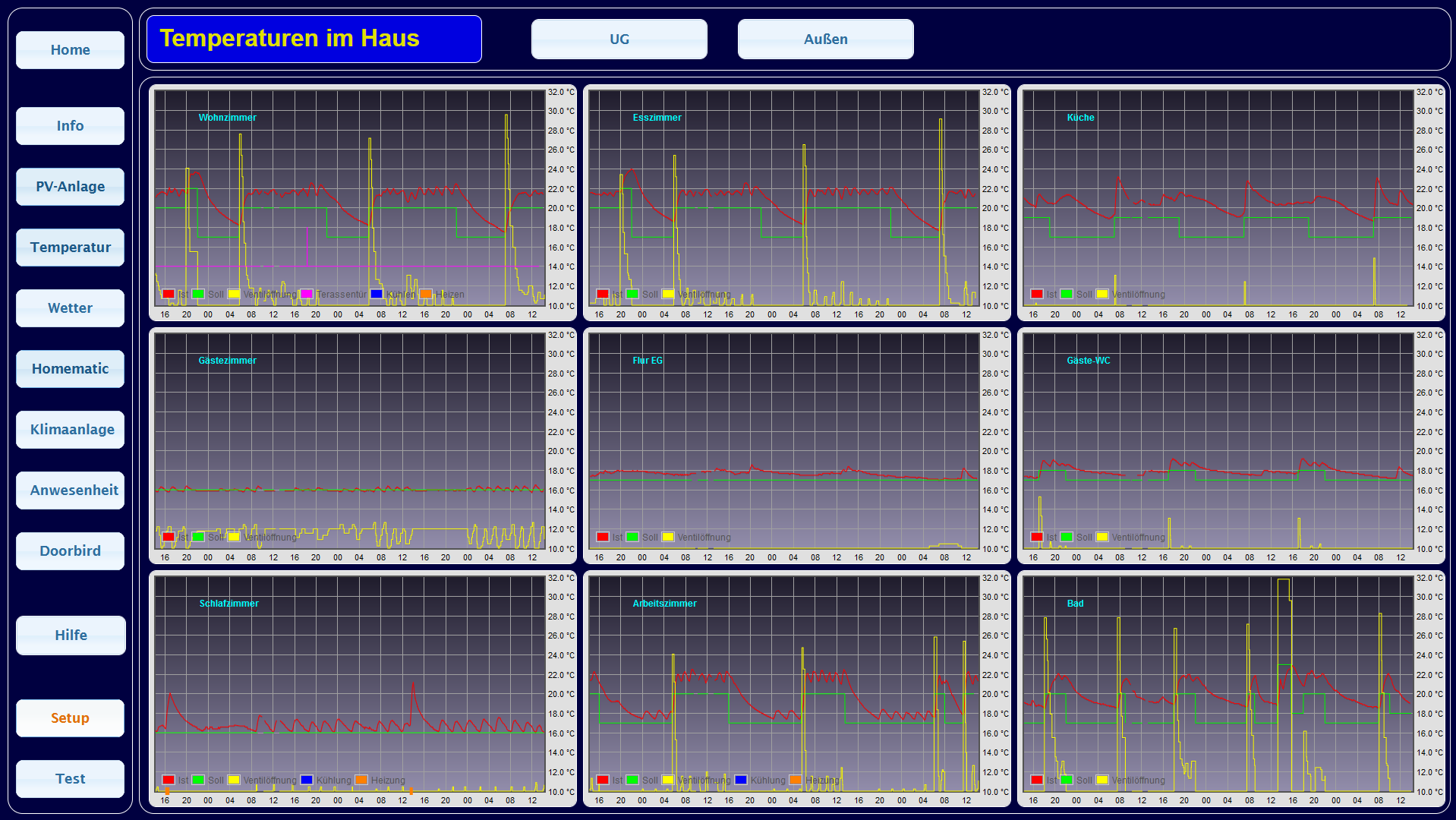
Task: Click yellow Ventilöffnung swatch in Gästezimmer legend
Action: coord(234,537)
